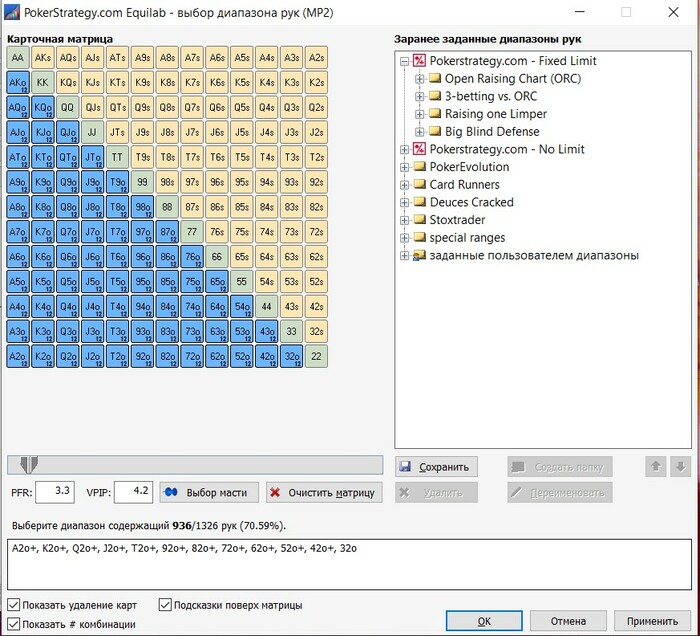Click the Open Raising Chart folder icon
700x636 pixels.
tap(435, 79)
